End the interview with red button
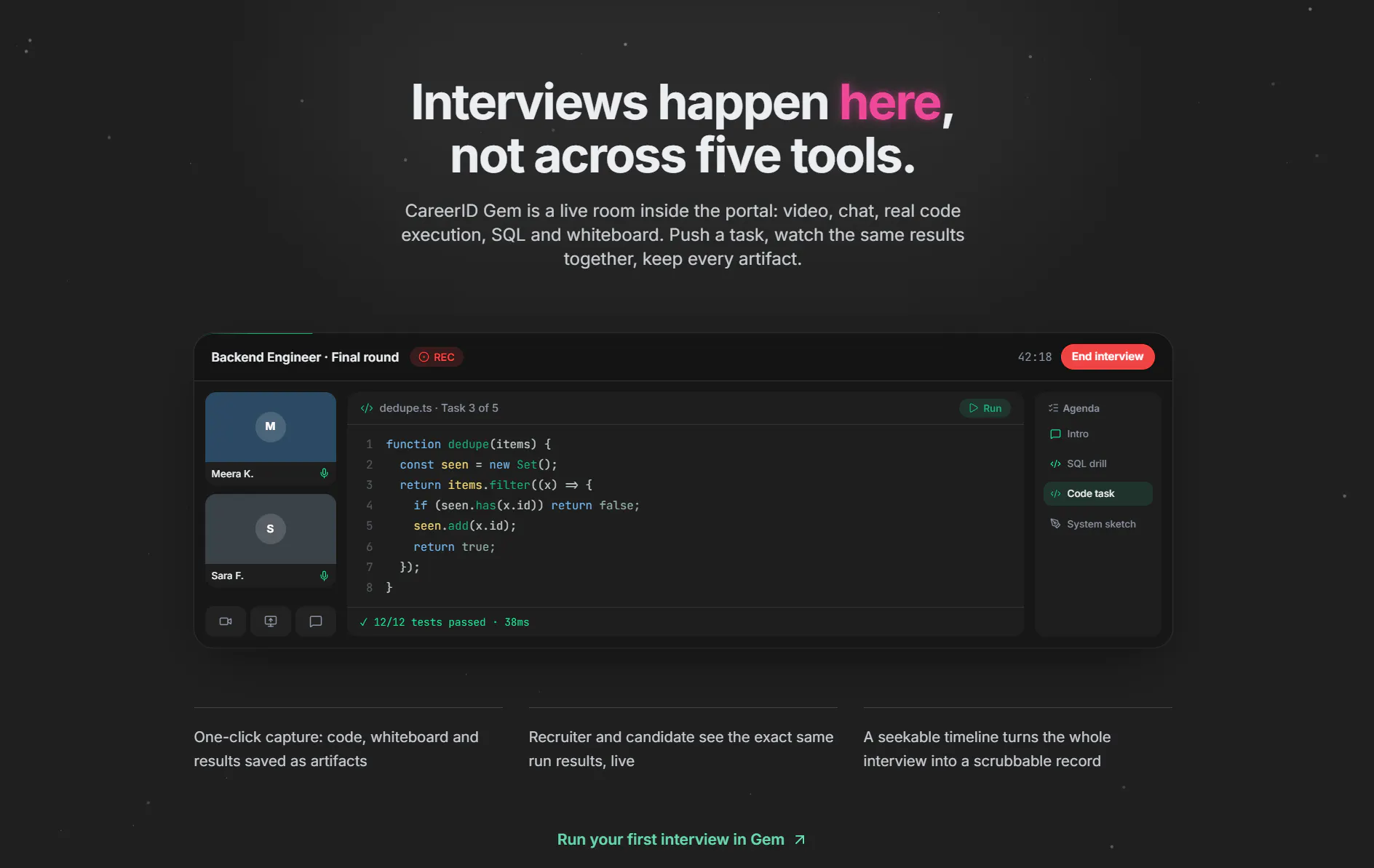 [1107, 357]
